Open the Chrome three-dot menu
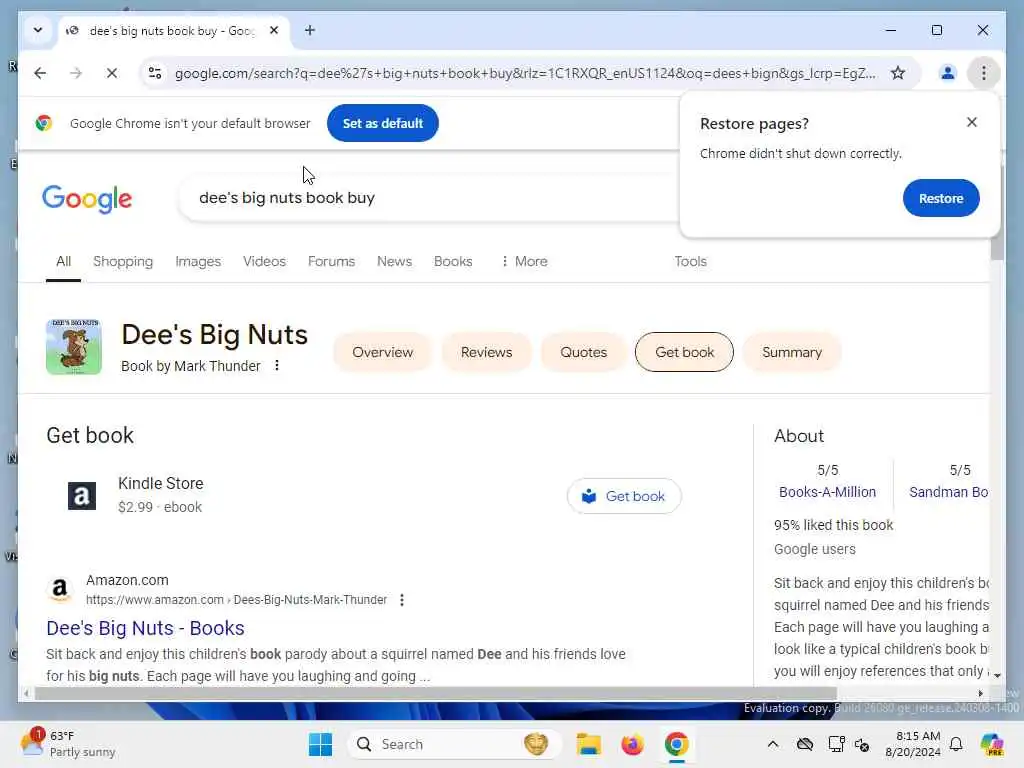The width and height of the screenshot is (1024, 768). click(984, 73)
